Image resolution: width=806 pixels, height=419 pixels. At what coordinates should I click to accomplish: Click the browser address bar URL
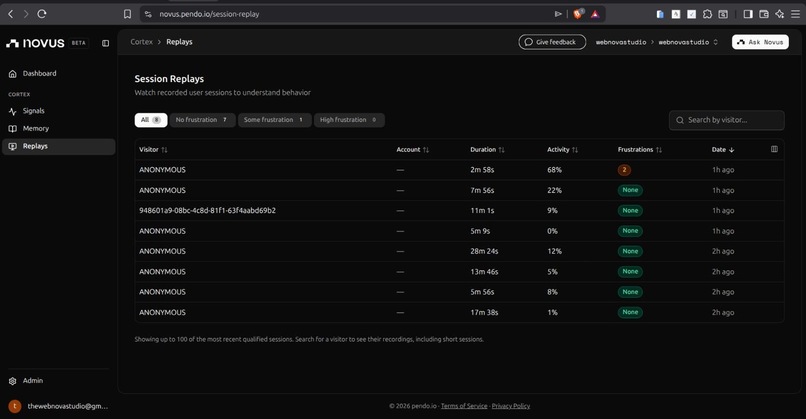point(209,14)
